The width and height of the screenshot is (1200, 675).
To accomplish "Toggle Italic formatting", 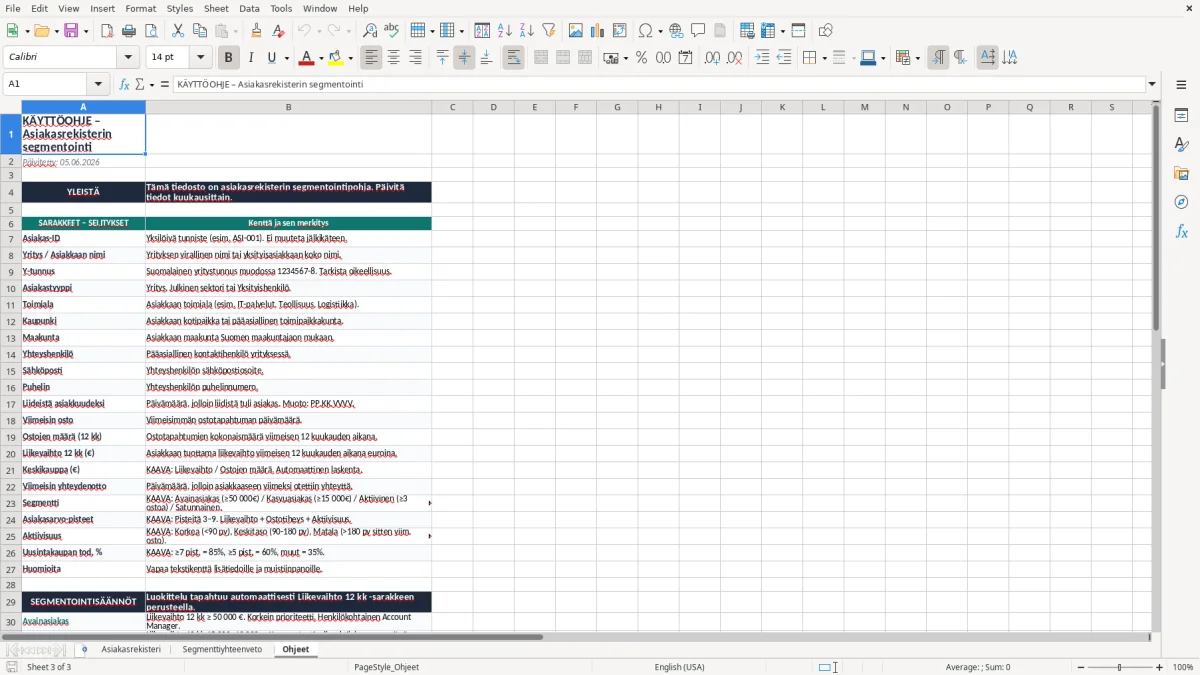I will (250, 58).
